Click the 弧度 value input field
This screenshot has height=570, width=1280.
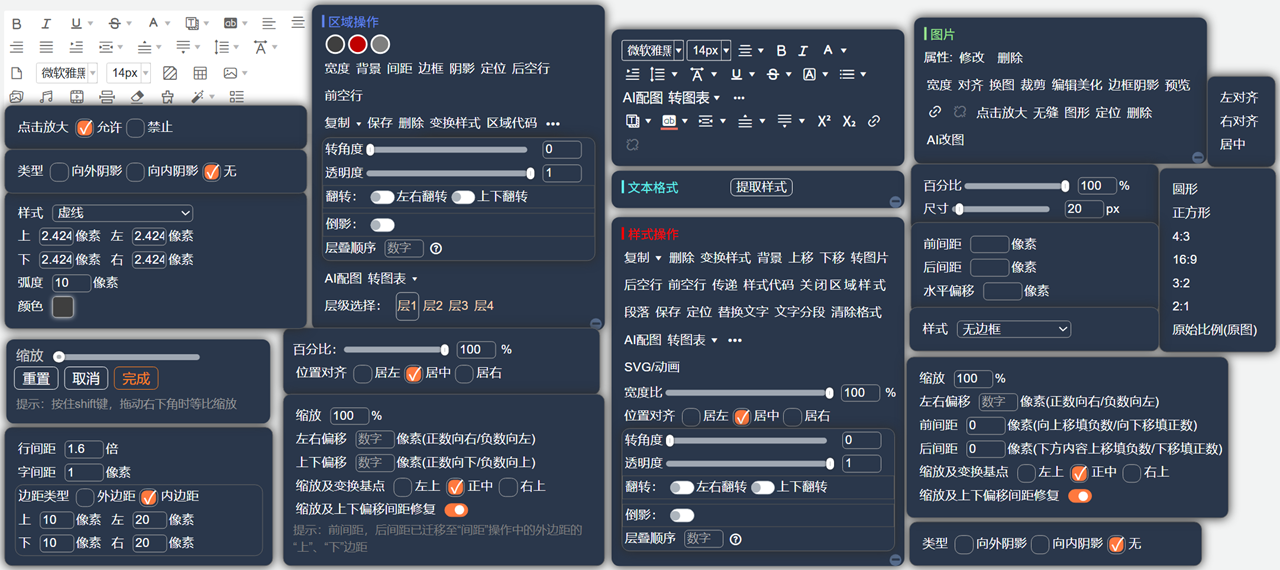71,283
